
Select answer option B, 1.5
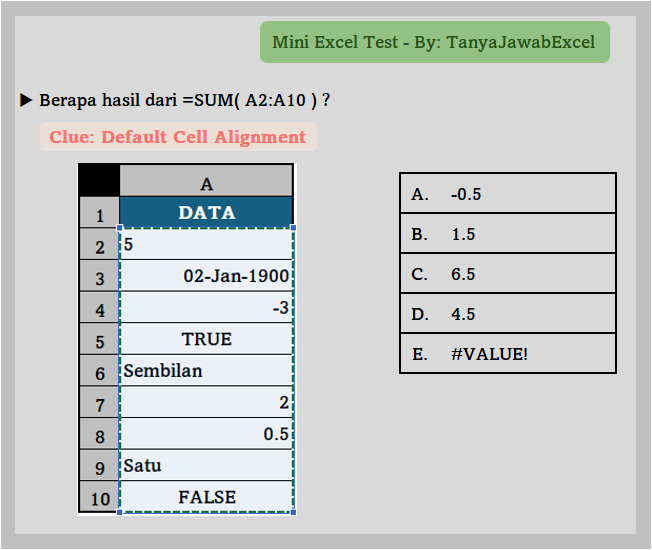point(508,233)
